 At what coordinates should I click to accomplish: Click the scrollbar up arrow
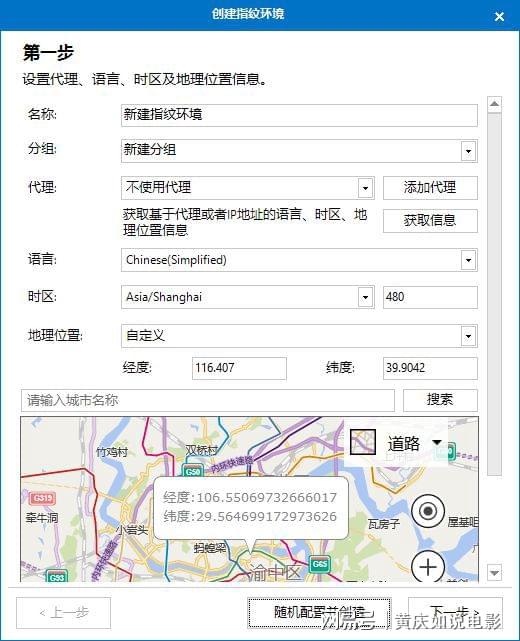(494, 104)
